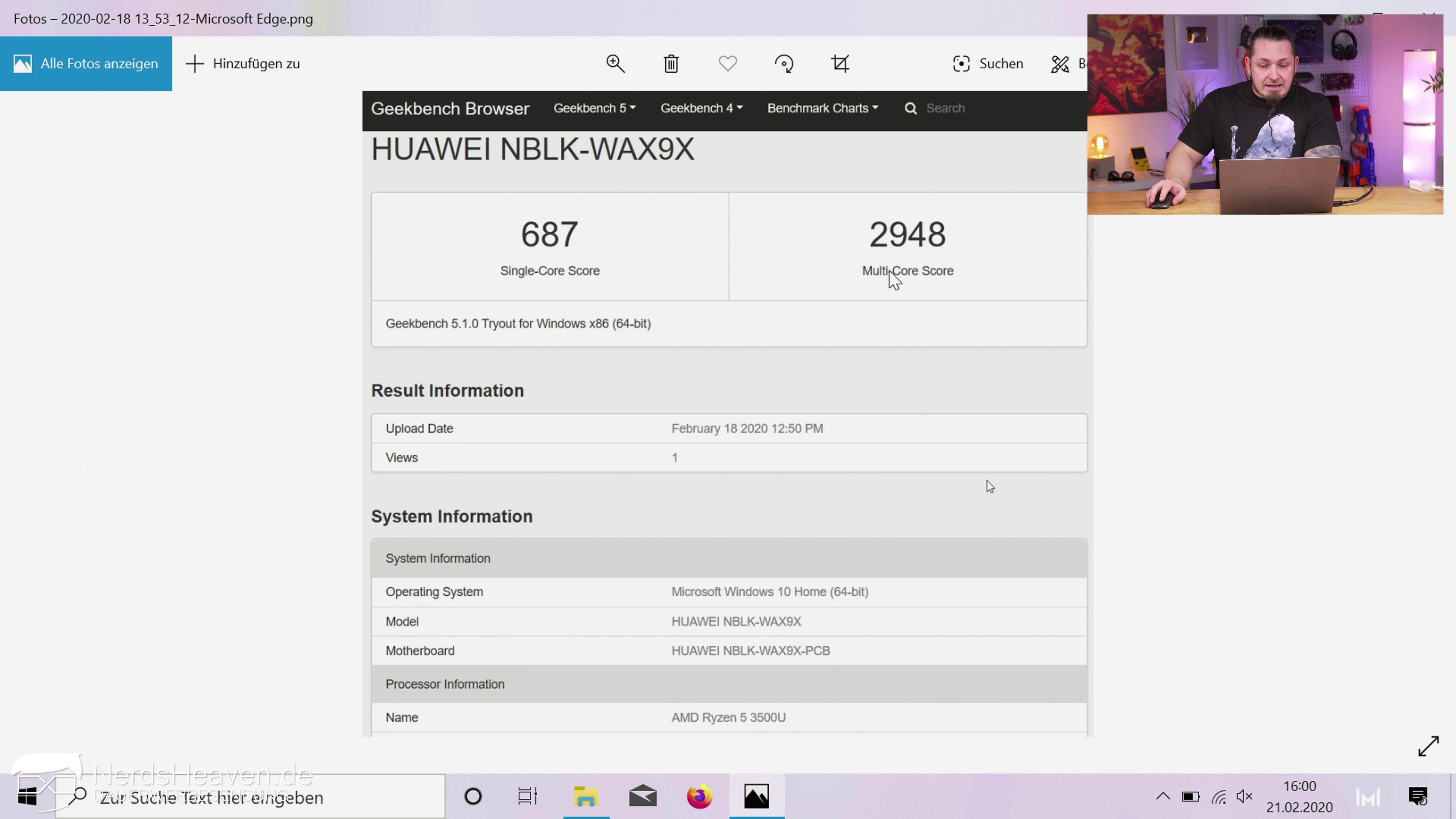Click Operating System label
Viewport: 1456px width, 819px height.
click(x=434, y=592)
